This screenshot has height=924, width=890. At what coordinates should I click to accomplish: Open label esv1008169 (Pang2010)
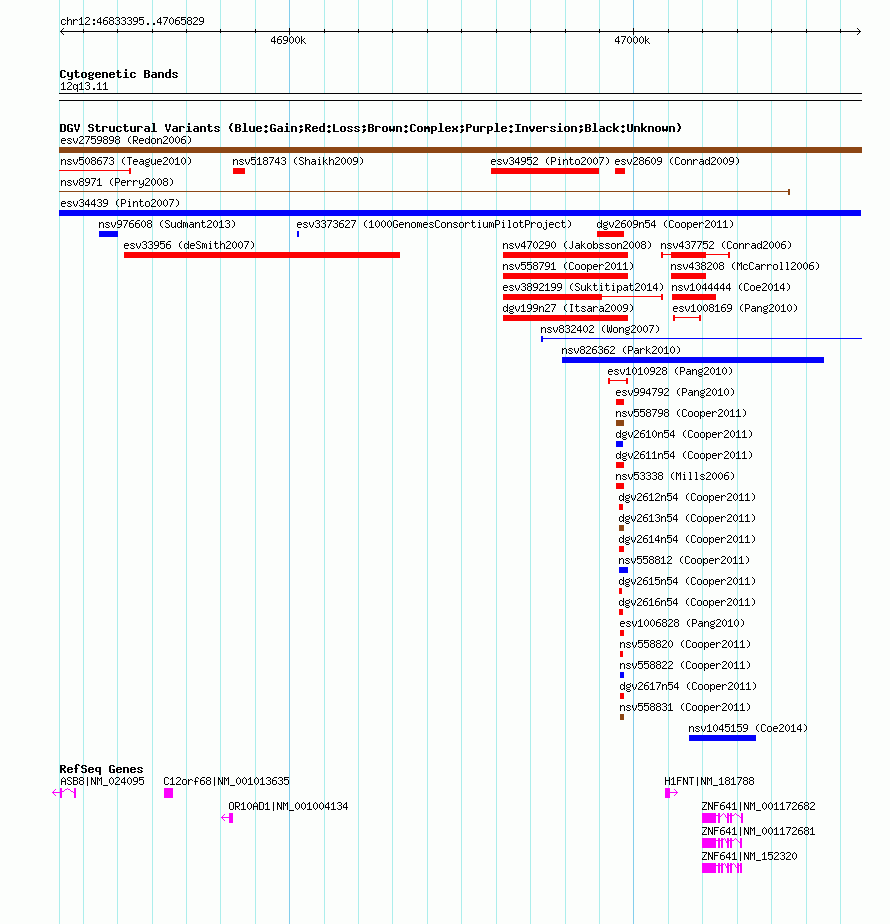pos(734,308)
